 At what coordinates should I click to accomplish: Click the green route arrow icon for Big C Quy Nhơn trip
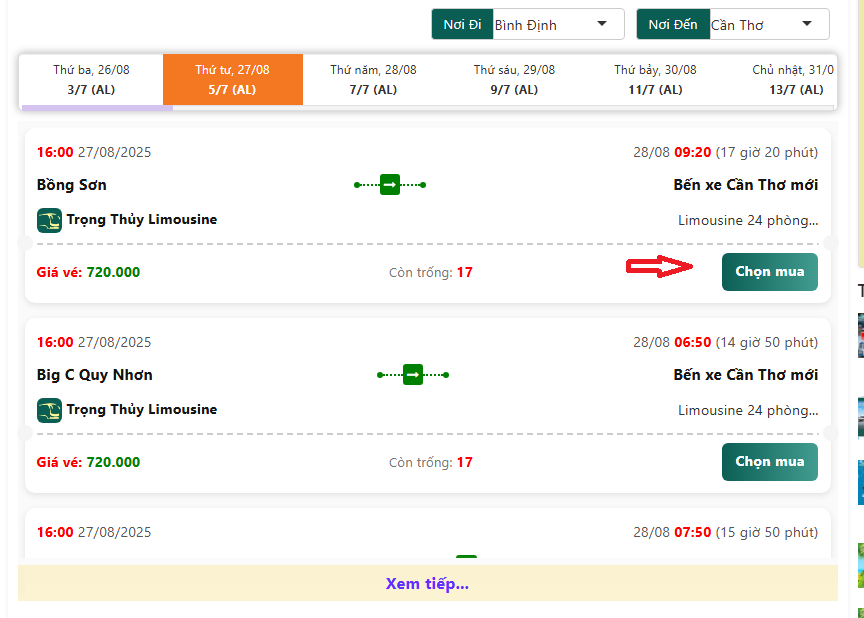click(412, 375)
